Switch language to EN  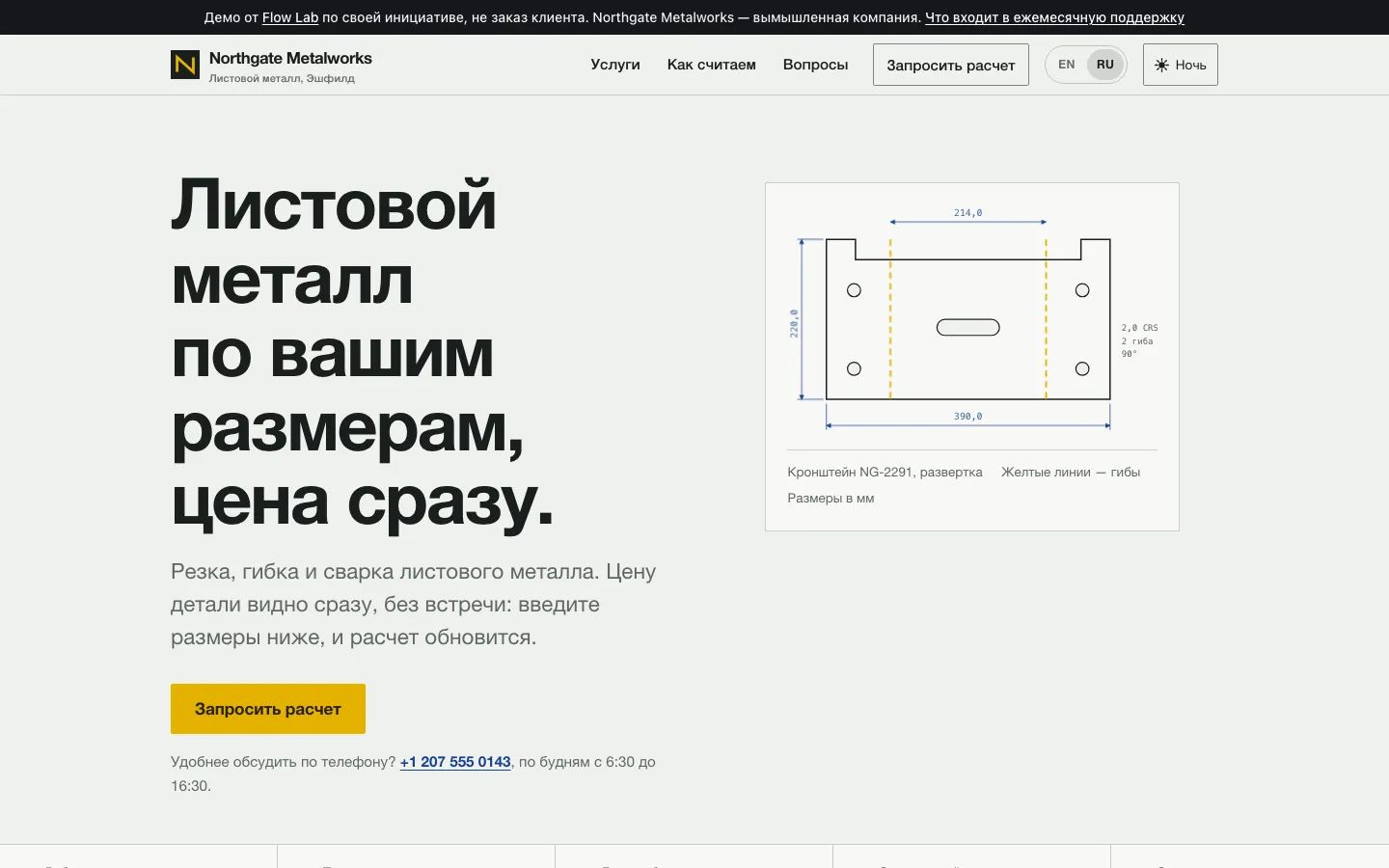click(x=1066, y=65)
